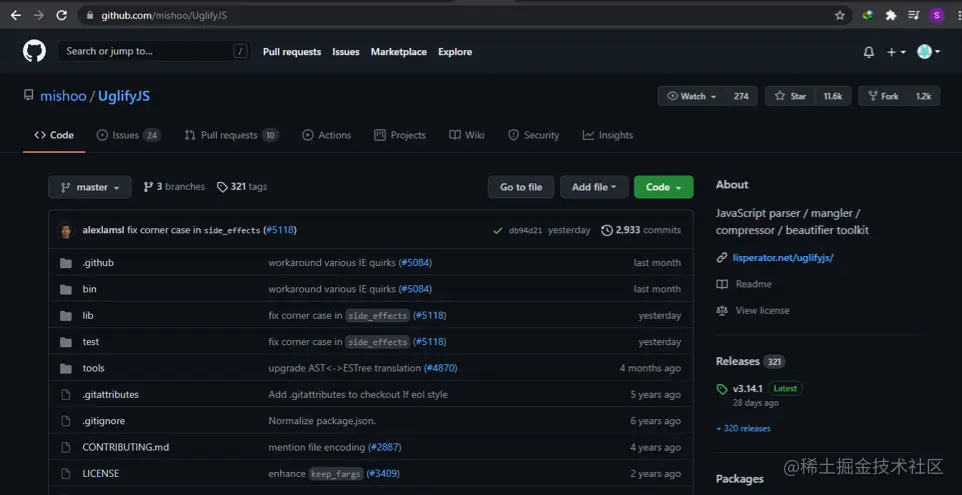Open the master branch dropdown
Viewport: 962px width, 495px height.
pyautogui.click(x=90, y=187)
